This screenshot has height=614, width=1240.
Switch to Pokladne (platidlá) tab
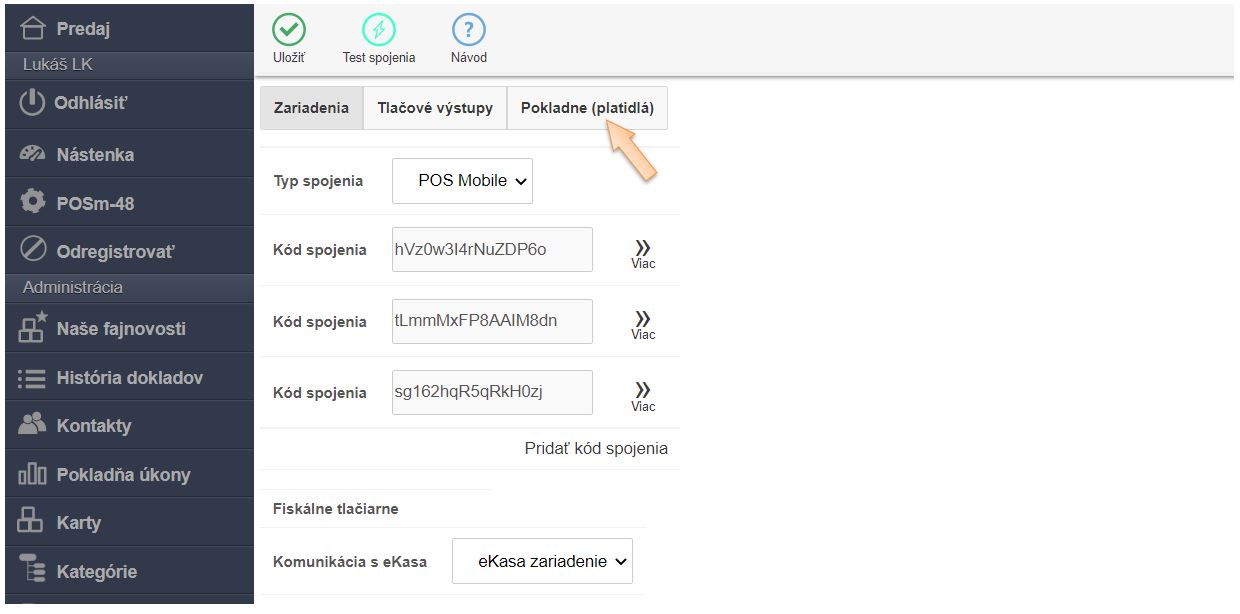[587, 108]
